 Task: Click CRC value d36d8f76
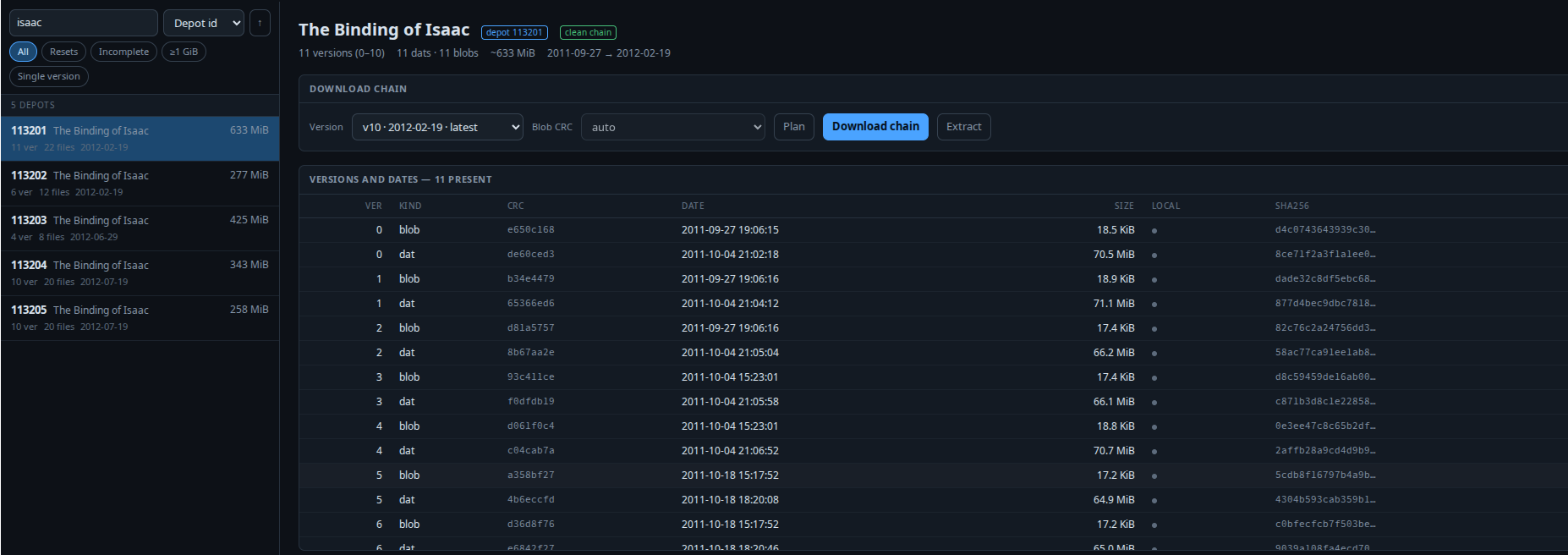click(x=531, y=525)
